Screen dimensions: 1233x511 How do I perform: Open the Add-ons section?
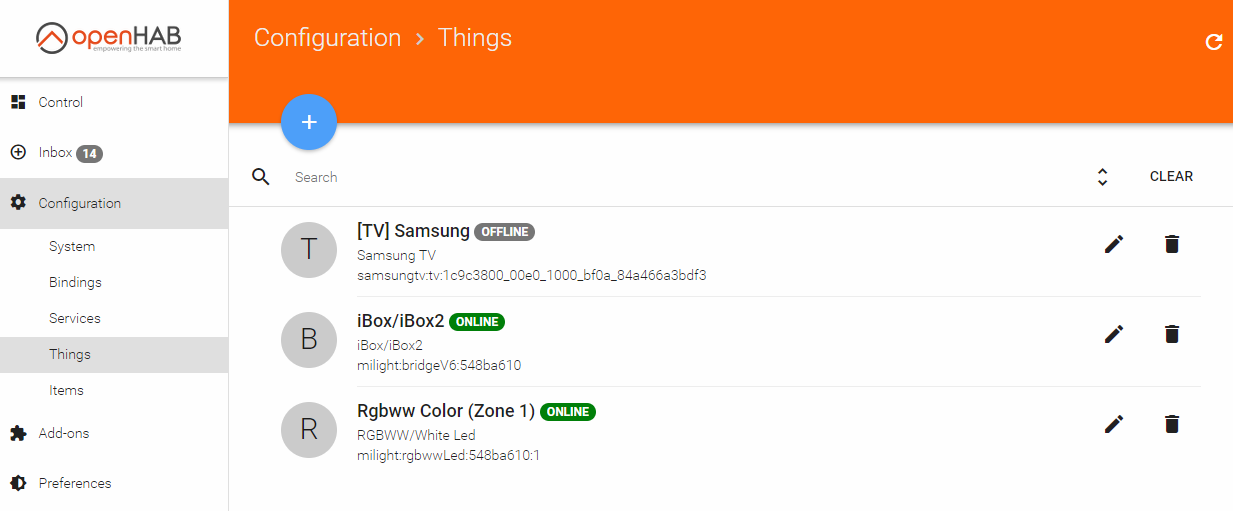coord(114,433)
